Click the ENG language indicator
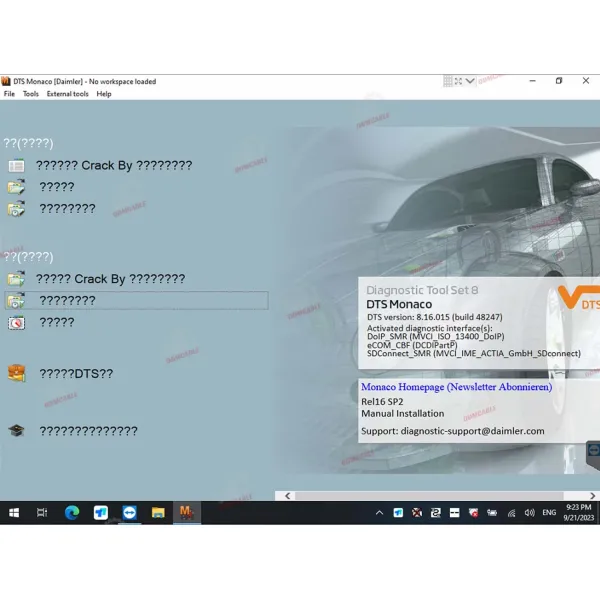The width and height of the screenshot is (600, 600). [549, 512]
